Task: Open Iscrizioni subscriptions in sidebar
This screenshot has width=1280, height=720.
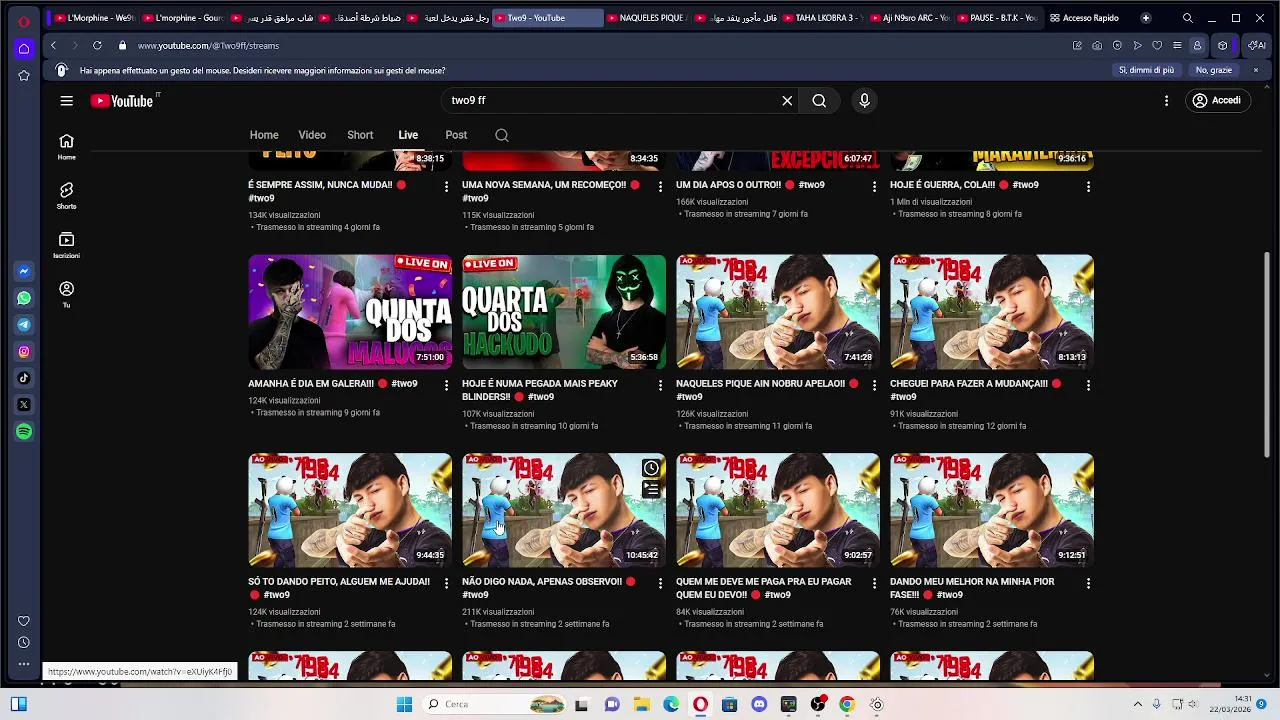Action: [x=66, y=245]
